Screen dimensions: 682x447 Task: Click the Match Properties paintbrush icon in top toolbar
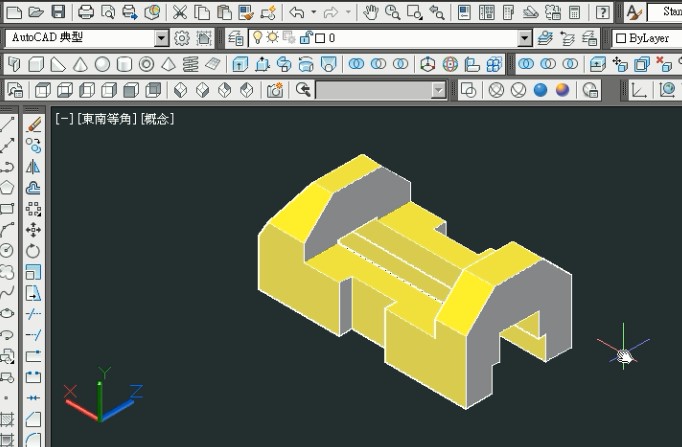click(x=247, y=12)
